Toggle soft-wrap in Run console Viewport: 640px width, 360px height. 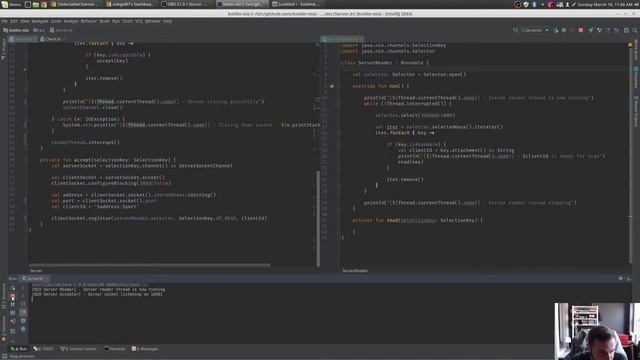[23, 304]
